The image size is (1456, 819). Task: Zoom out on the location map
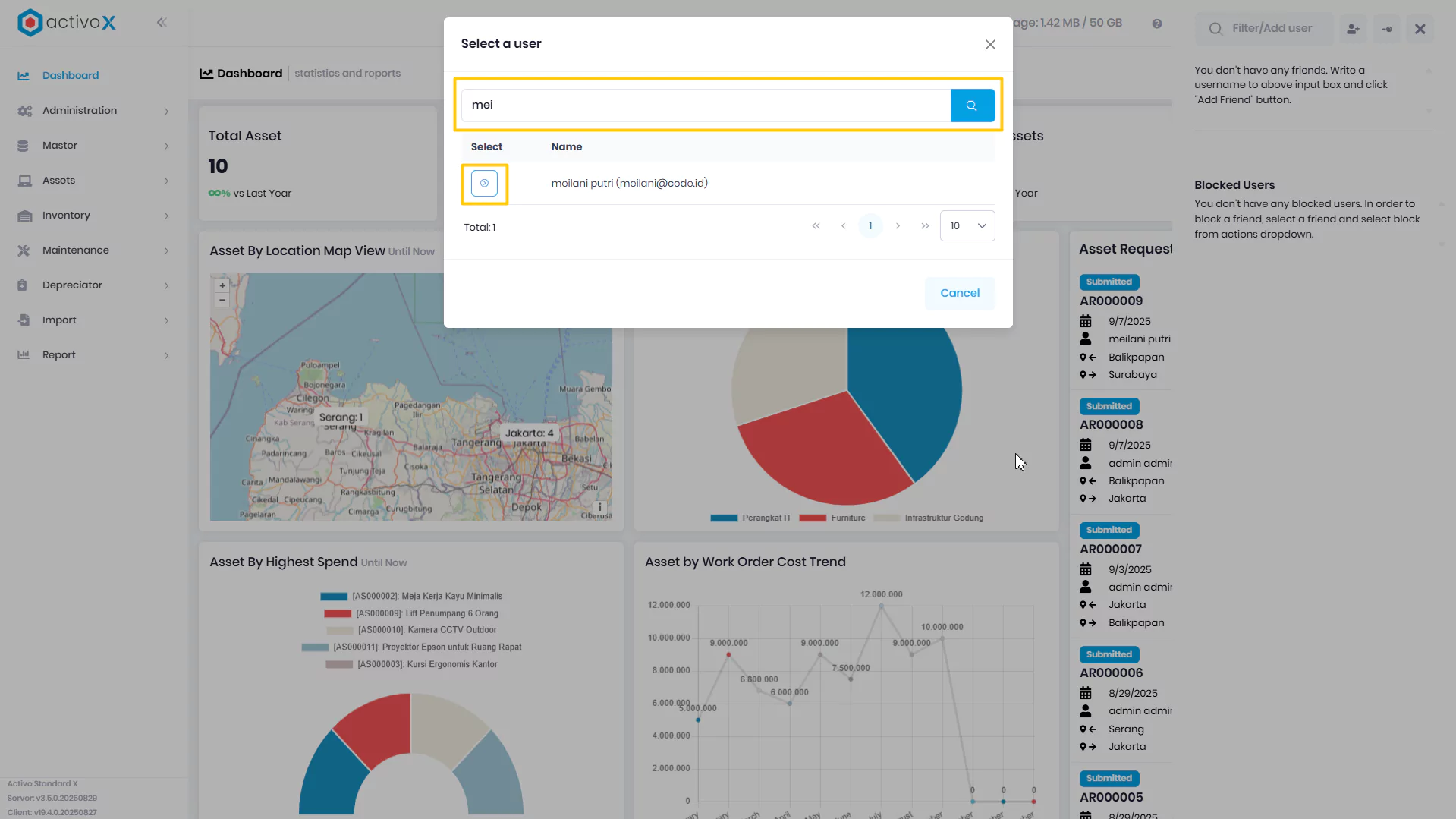(x=222, y=301)
